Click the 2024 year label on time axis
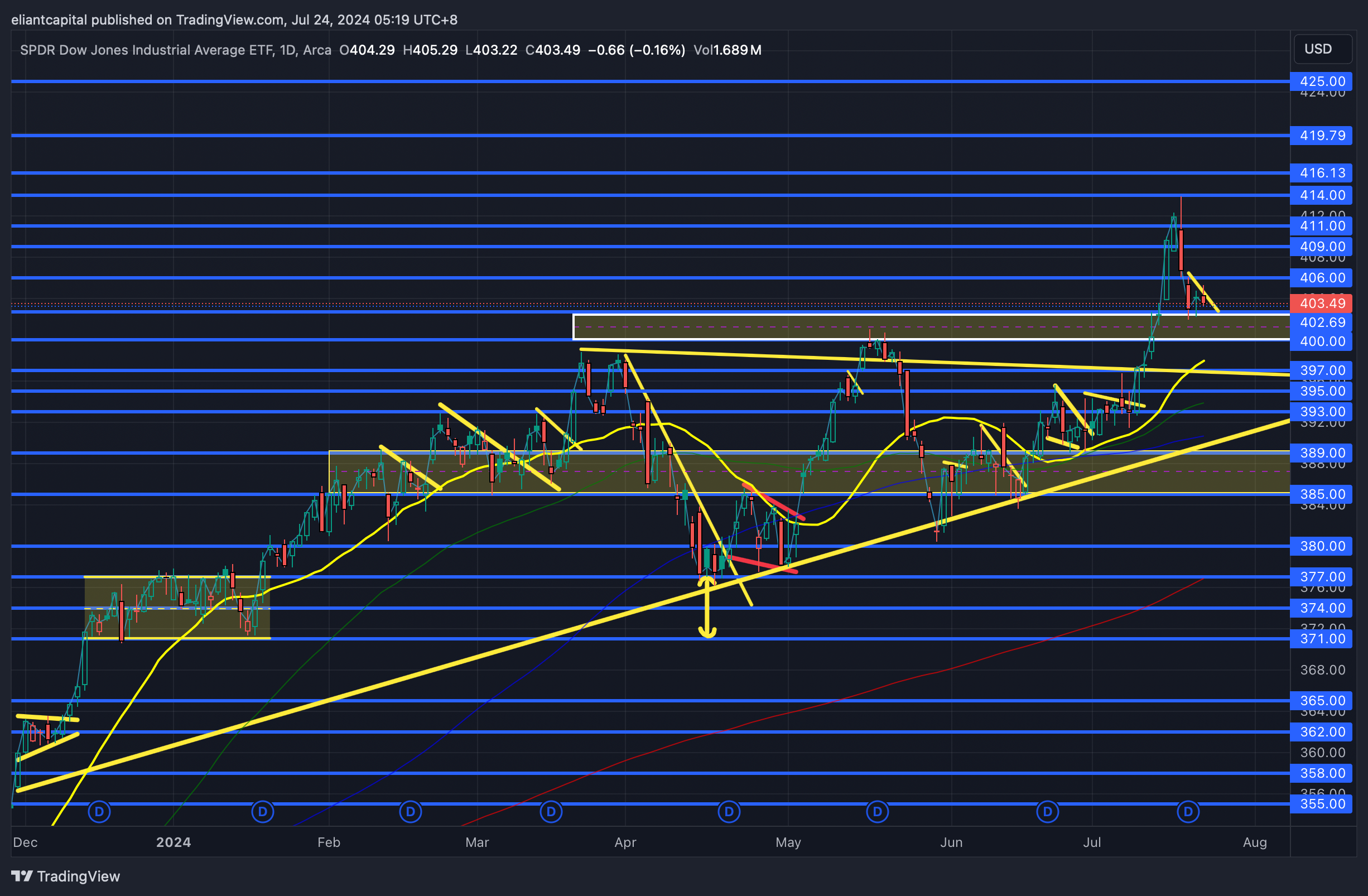 coord(173,842)
